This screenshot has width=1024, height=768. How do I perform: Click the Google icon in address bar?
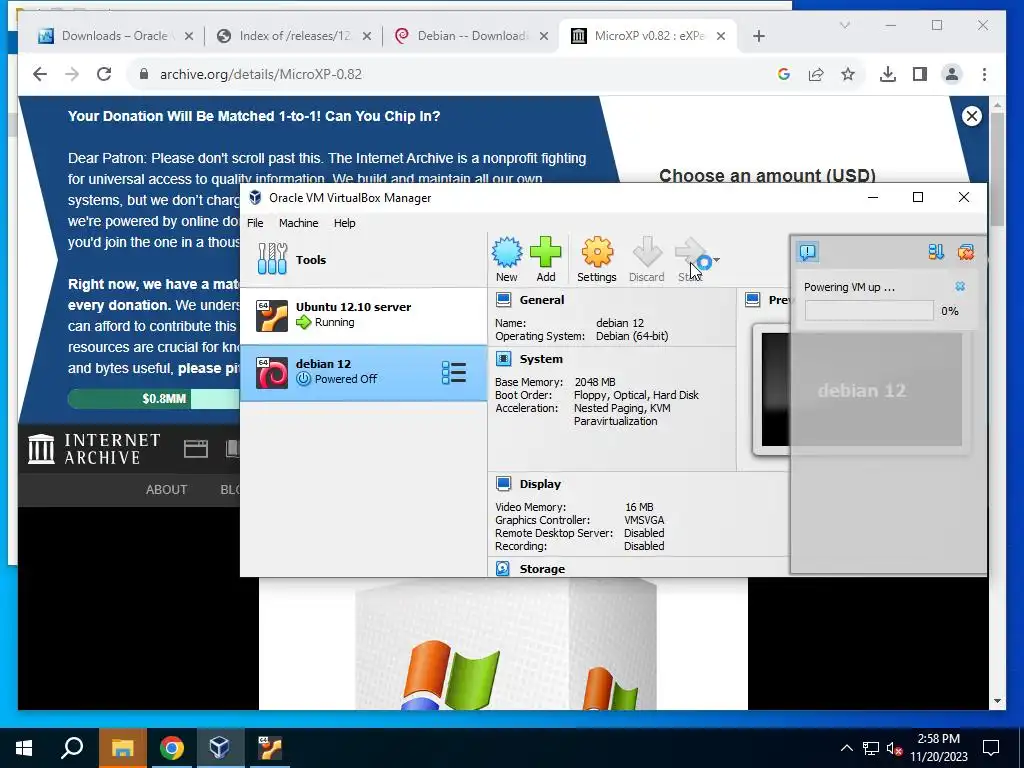(x=784, y=74)
